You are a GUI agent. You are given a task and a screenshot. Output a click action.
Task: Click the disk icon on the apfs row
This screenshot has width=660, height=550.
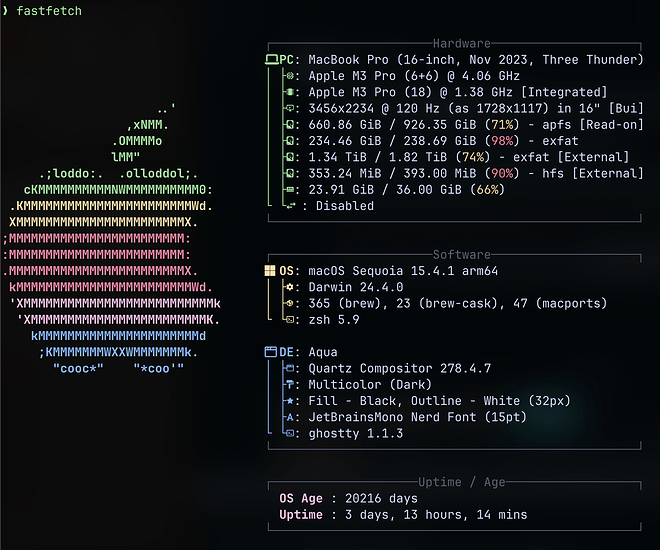(x=290, y=125)
